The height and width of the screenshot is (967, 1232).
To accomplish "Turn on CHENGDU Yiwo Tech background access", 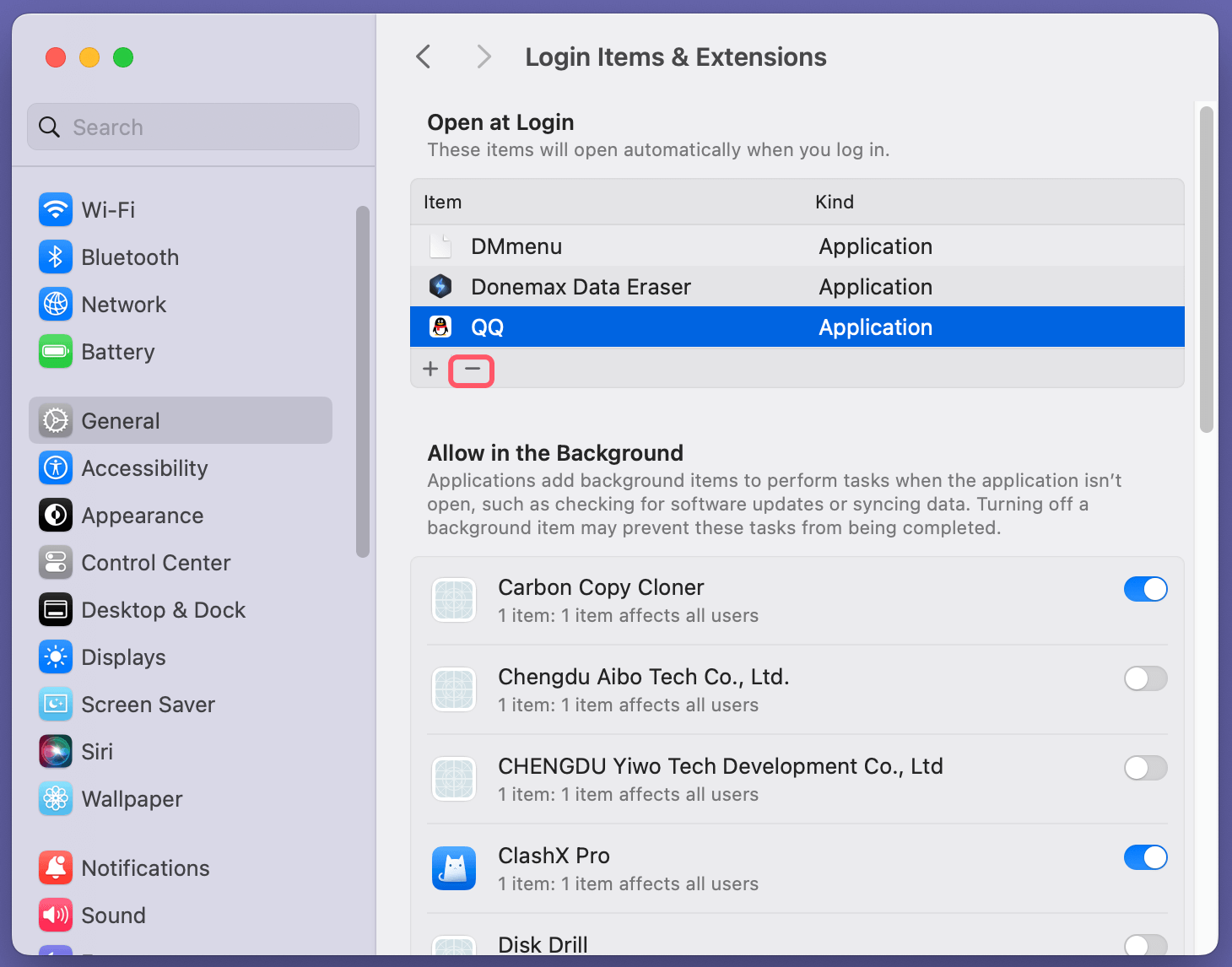I will [1145, 768].
